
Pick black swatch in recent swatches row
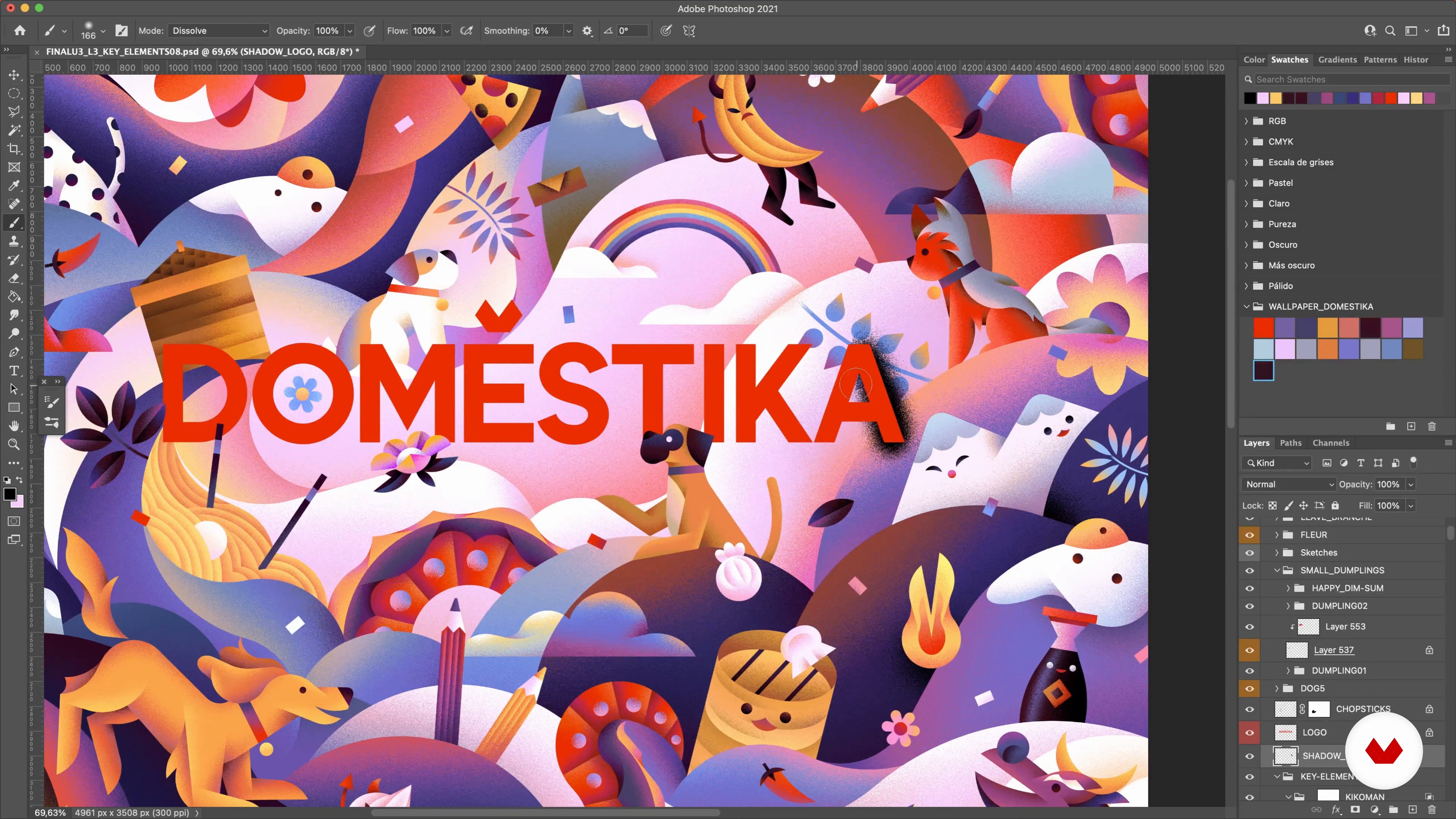click(1250, 98)
